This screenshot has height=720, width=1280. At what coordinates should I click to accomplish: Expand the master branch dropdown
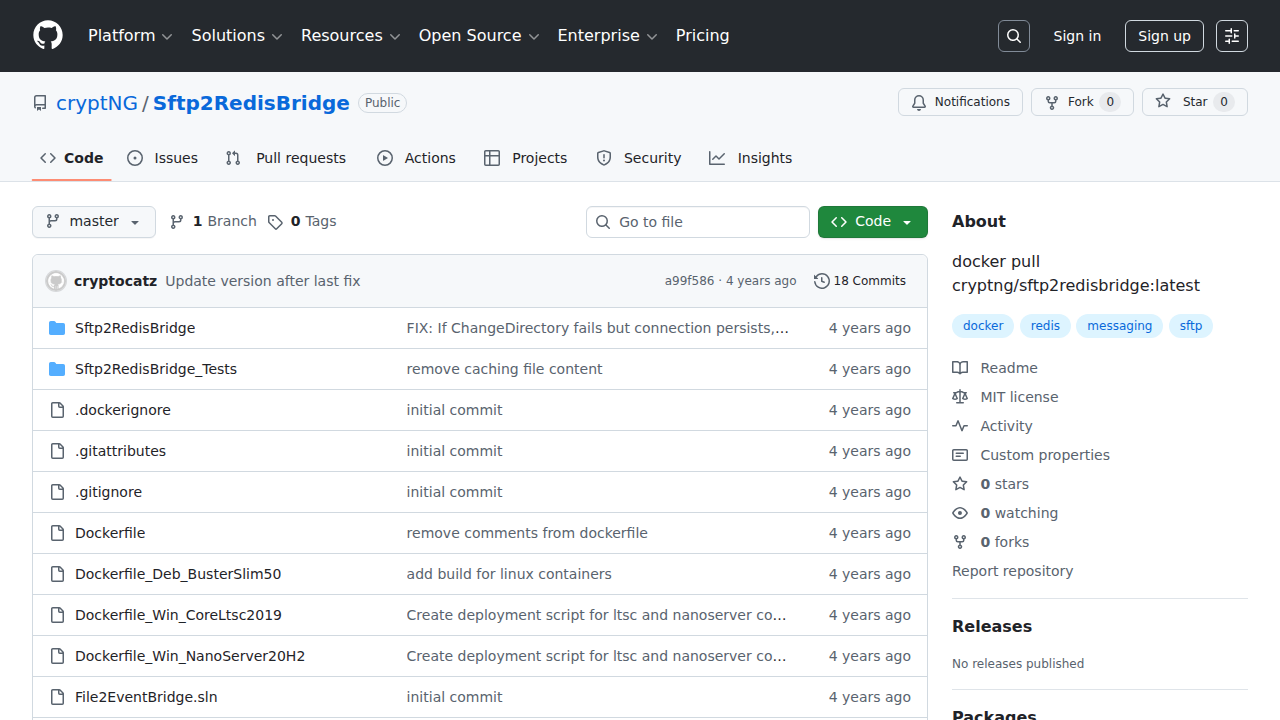tap(93, 221)
